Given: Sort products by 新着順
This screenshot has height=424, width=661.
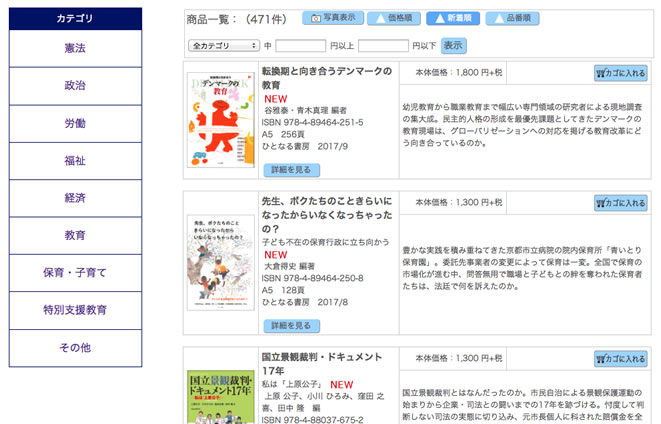Looking at the screenshot, I should pos(453,18).
